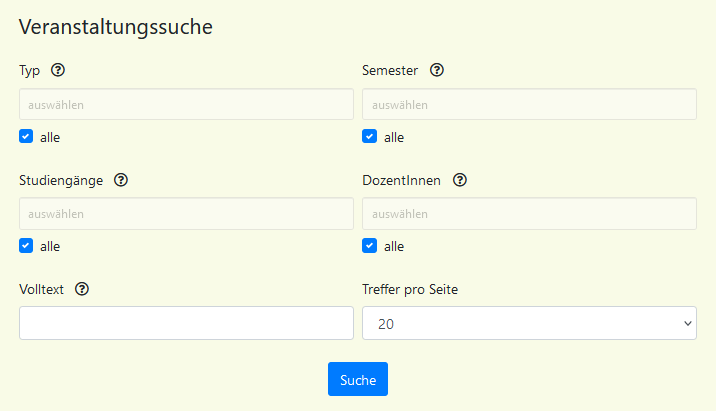Untick the 'alle' checkbox under DozentInnen
This screenshot has height=411, width=716.
[369, 246]
